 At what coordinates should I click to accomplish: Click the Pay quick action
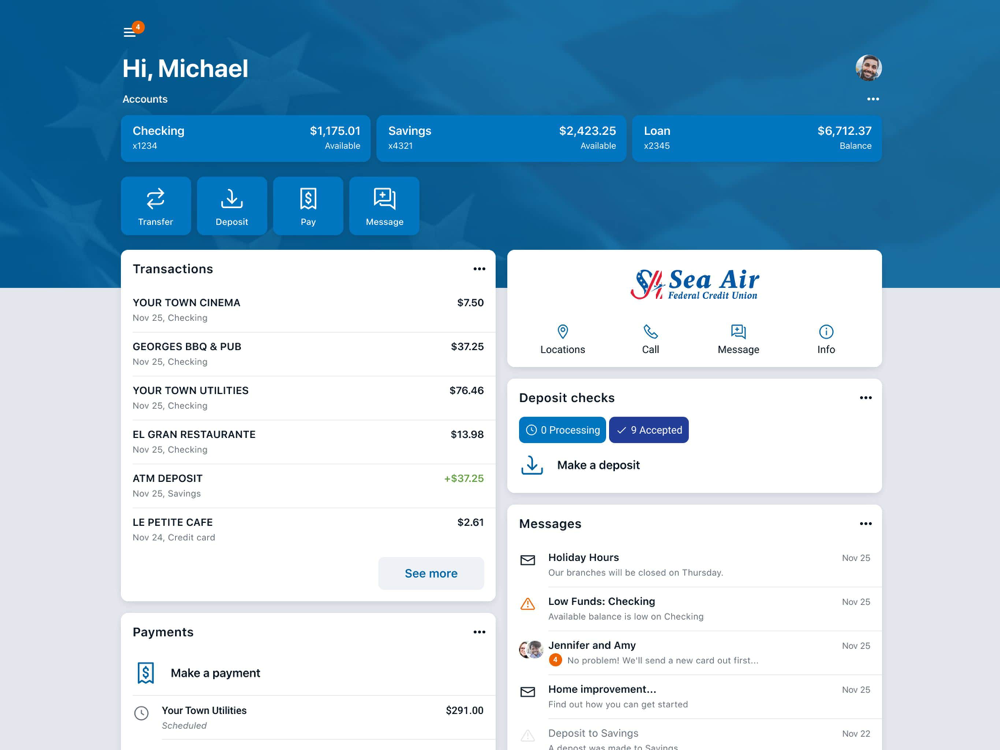[308, 206]
